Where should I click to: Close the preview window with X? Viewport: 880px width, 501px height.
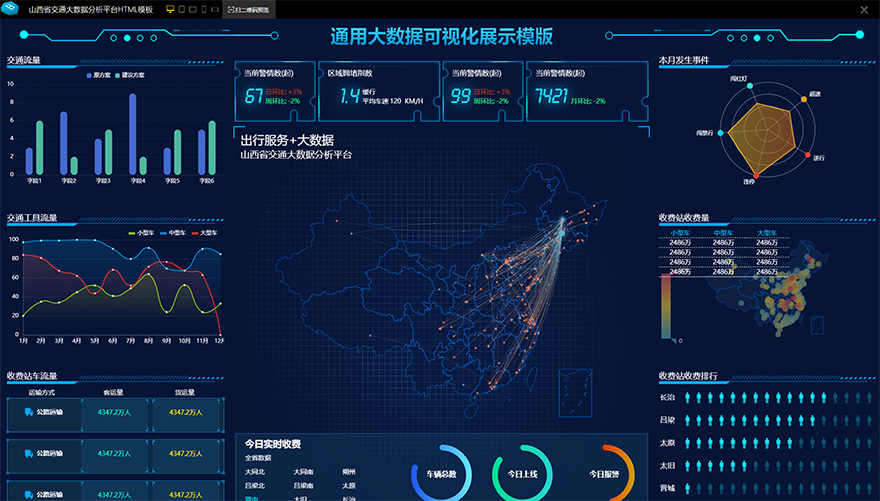click(x=864, y=9)
